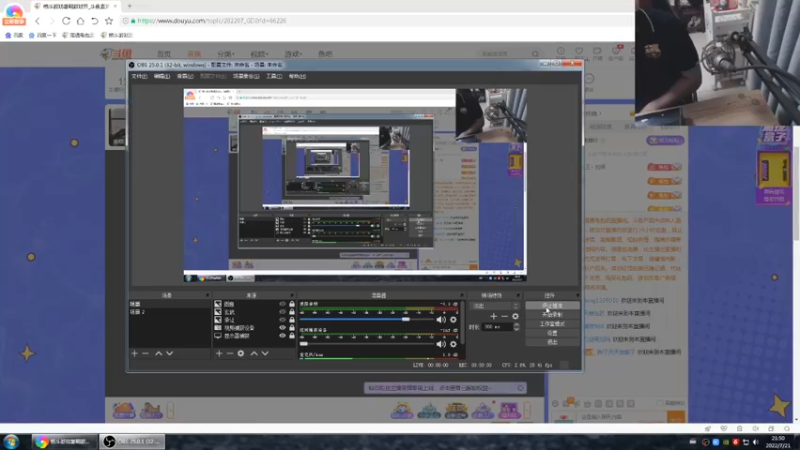Open the 百度一下 bookmark link
The image size is (800, 450).
[x=43, y=35]
